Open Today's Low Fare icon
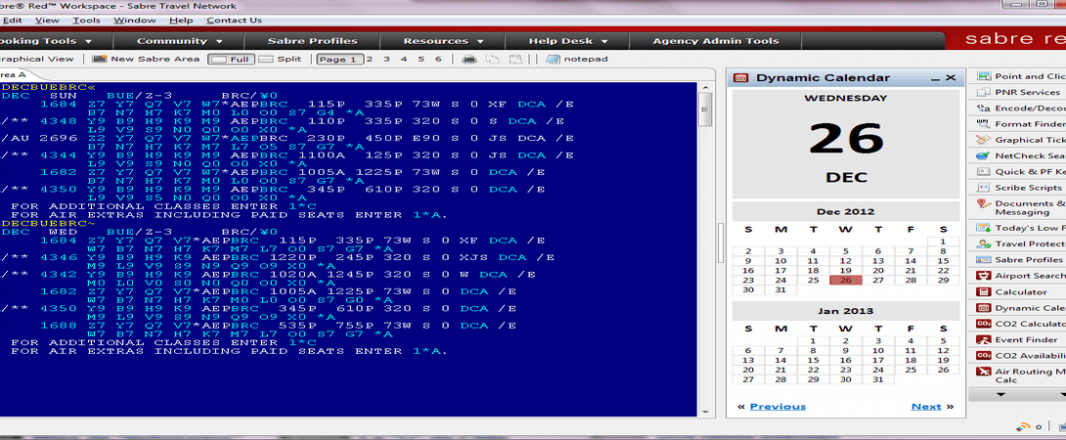 point(983,229)
